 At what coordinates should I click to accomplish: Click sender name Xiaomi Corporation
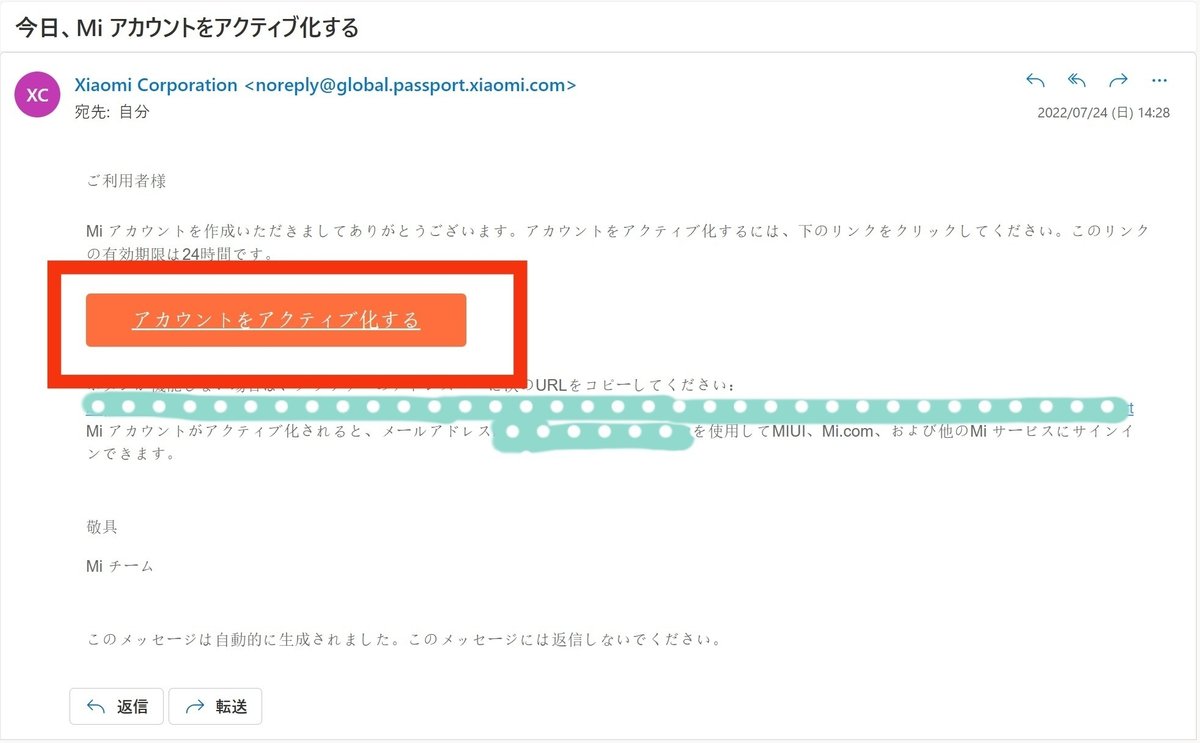point(156,85)
